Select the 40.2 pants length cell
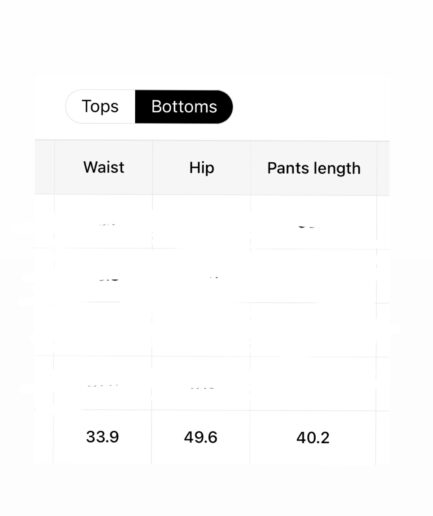Image resolution: width=433 pixels, height=516 pixels. coord(313,437)
